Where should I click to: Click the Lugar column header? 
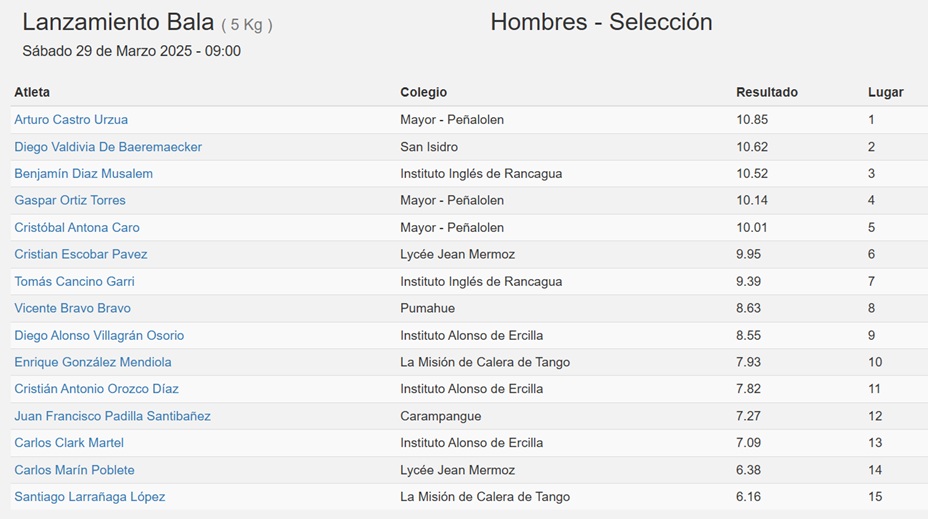(885, 92)
